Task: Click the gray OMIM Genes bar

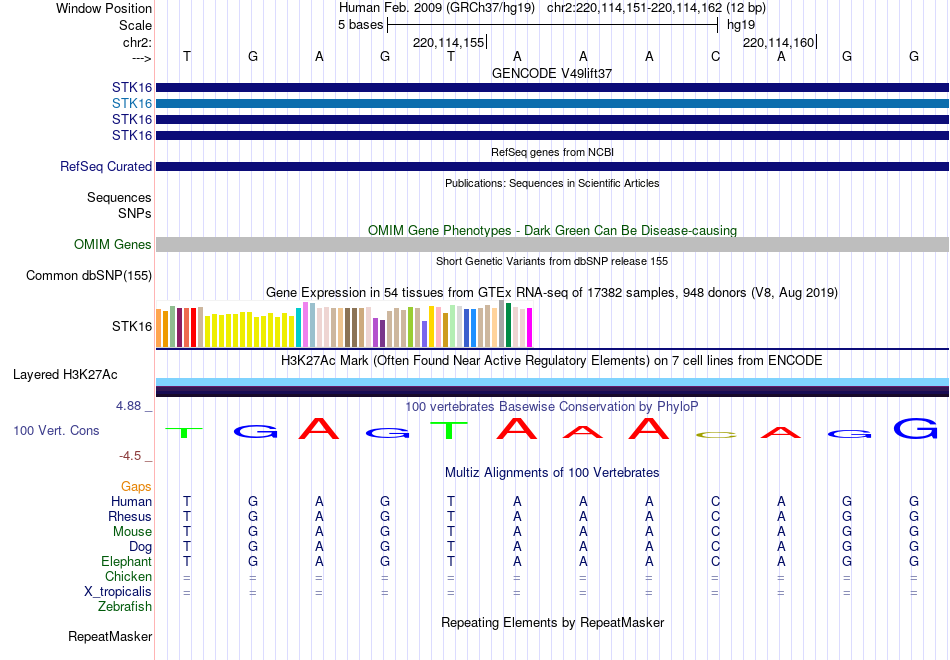Action: (552, 244)
